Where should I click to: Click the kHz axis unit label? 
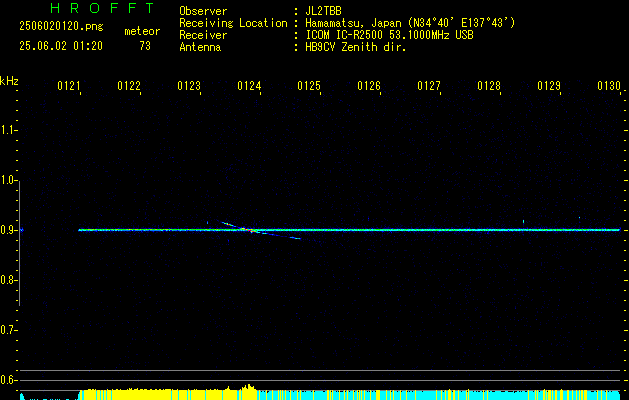tap(9, 81)
